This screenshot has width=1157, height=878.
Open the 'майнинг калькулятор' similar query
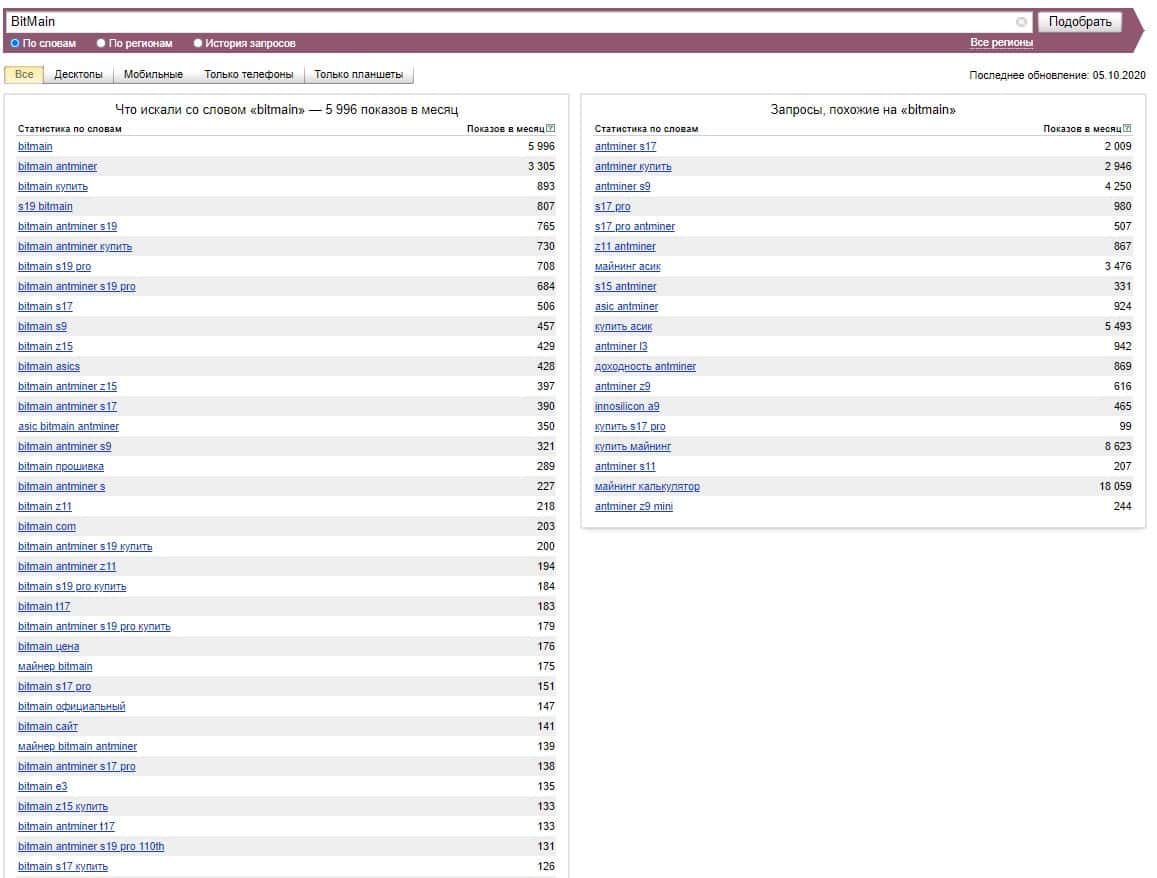pyautogui.click(x=647, y=486)
